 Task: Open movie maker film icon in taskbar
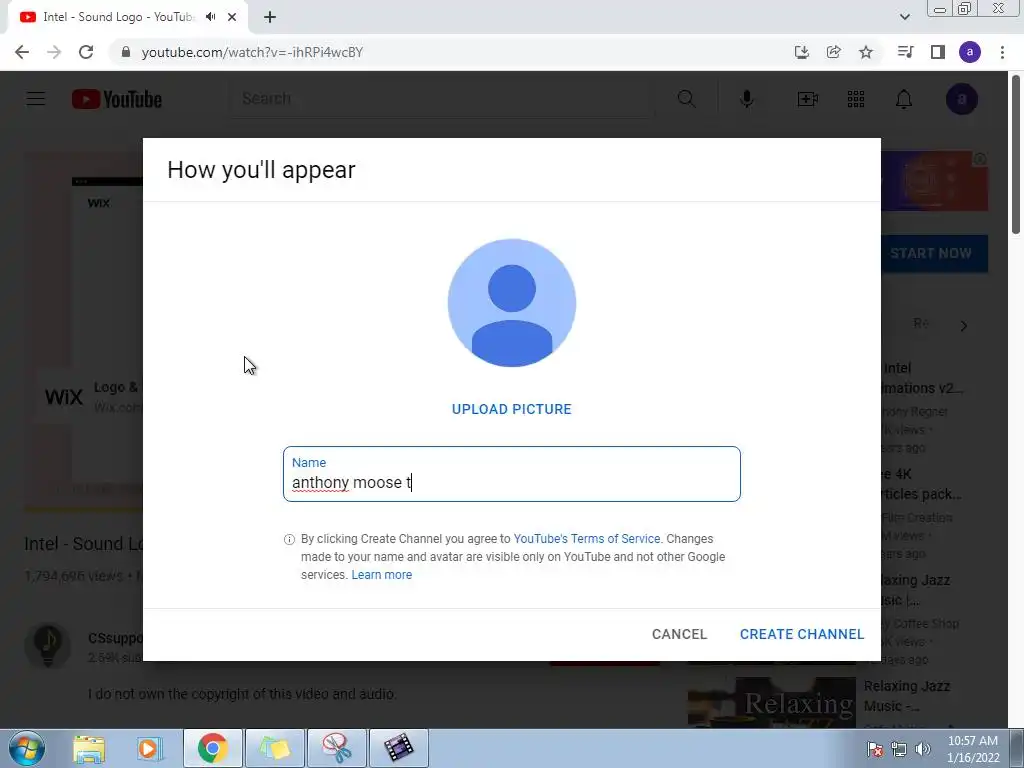pos(399,748)
